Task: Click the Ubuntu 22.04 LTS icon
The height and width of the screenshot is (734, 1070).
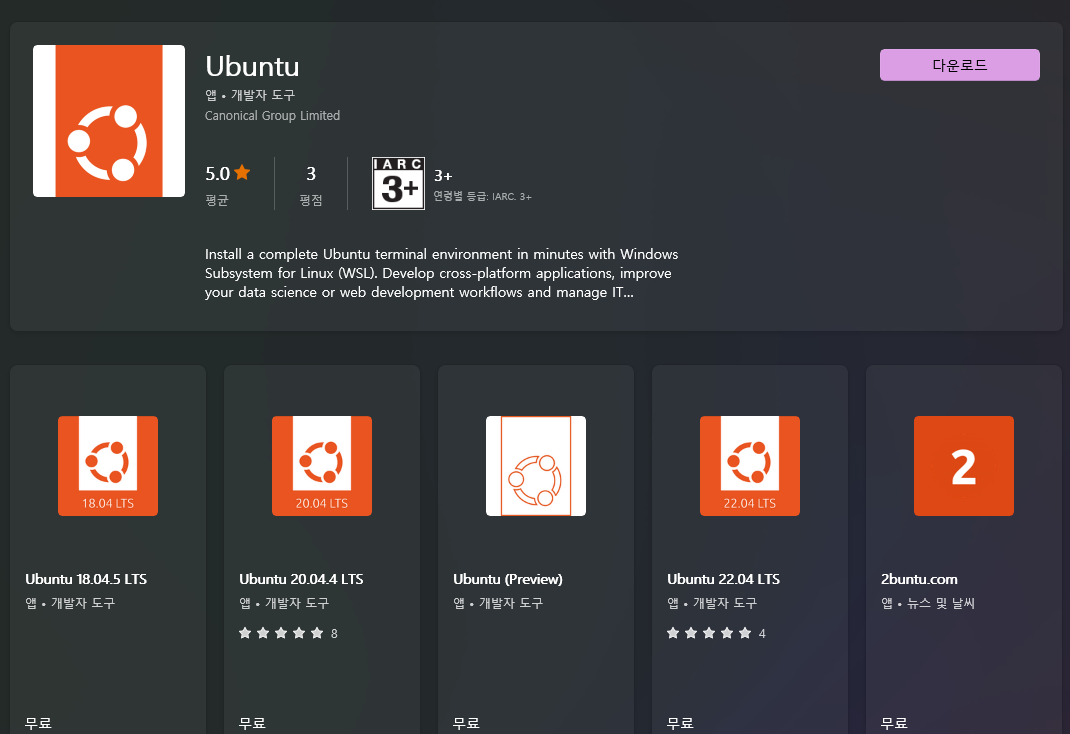Action: tap(750, 466)
